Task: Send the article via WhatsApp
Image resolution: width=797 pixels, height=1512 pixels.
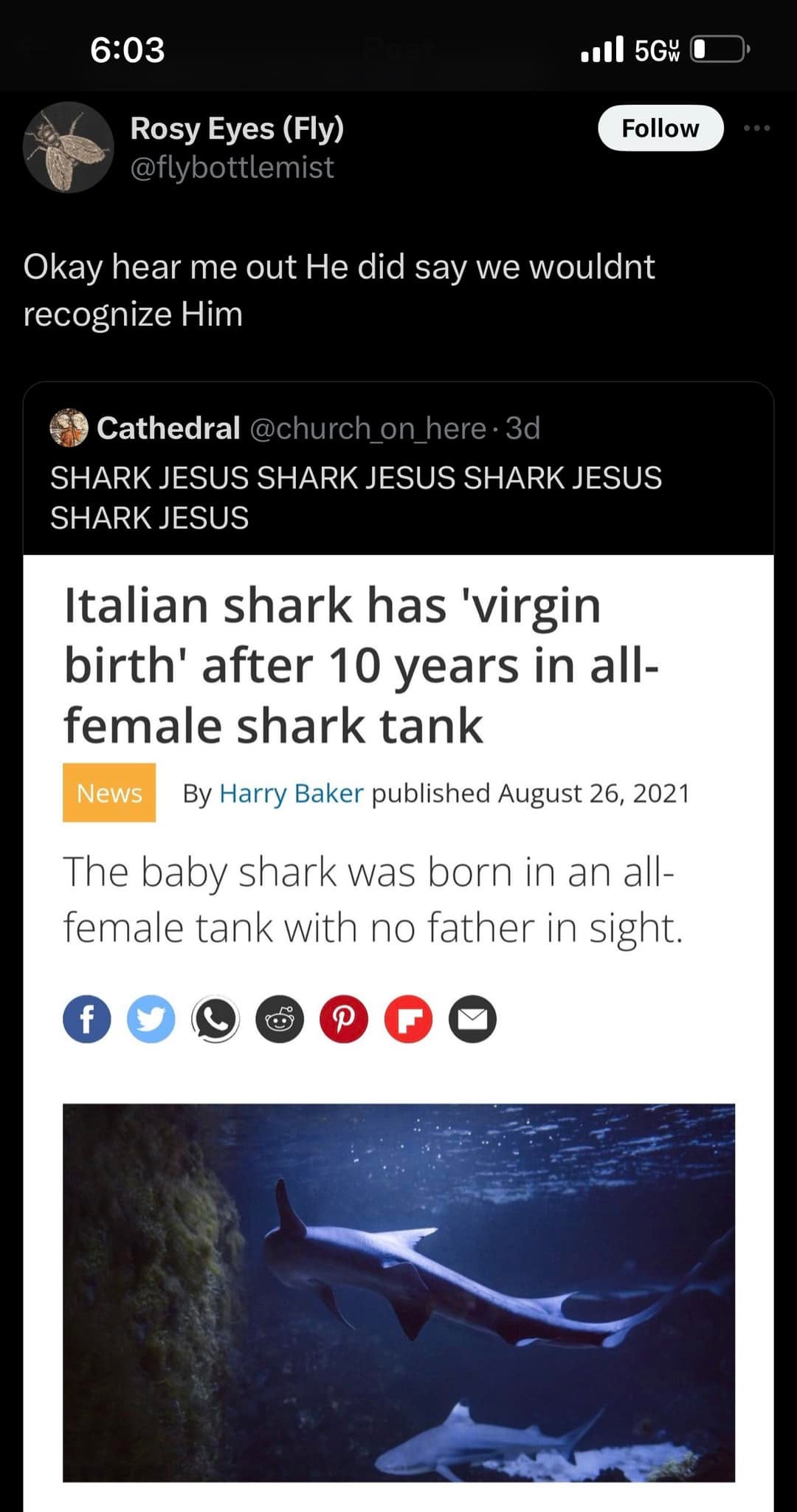Action: [x=215, y=1019]
